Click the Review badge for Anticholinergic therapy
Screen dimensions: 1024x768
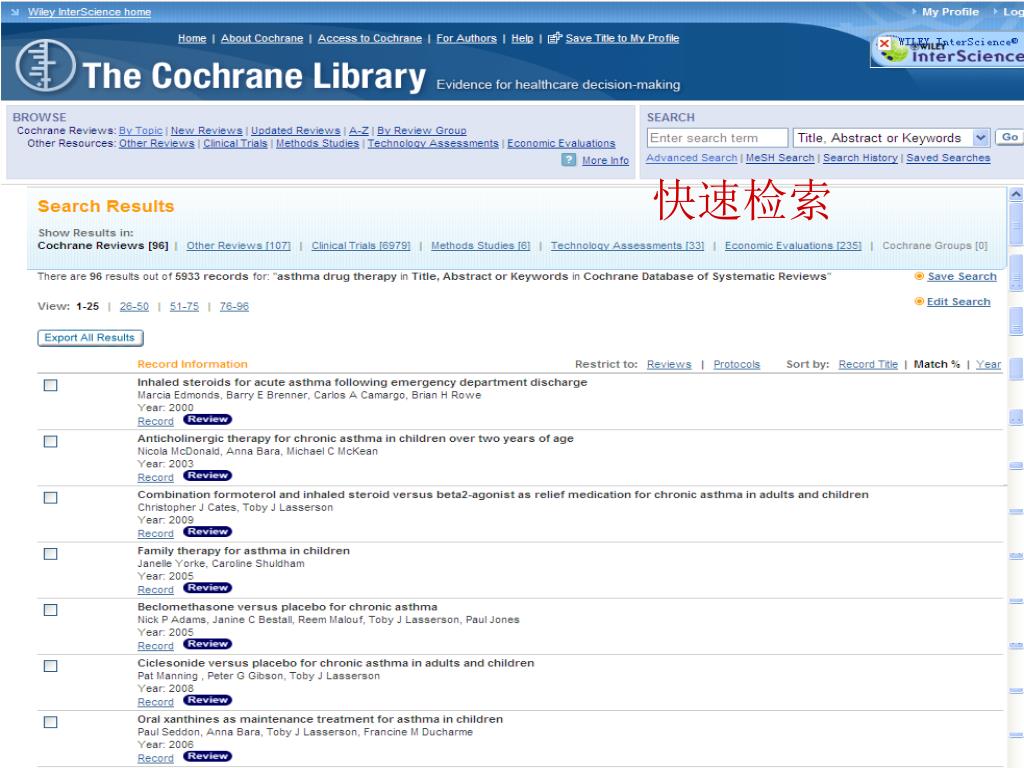pos(208,475)
